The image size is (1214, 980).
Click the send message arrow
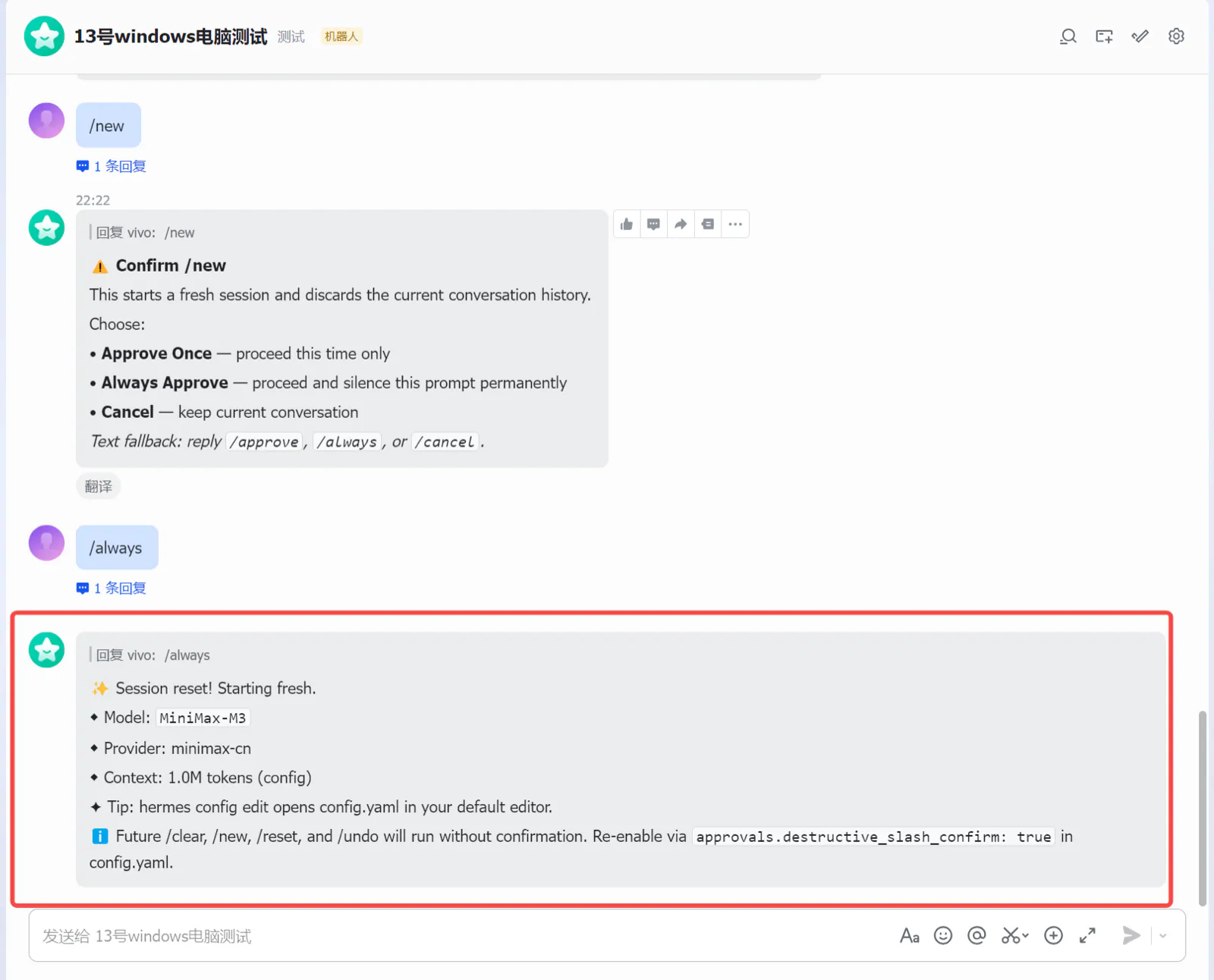(x=1131, y=936)
